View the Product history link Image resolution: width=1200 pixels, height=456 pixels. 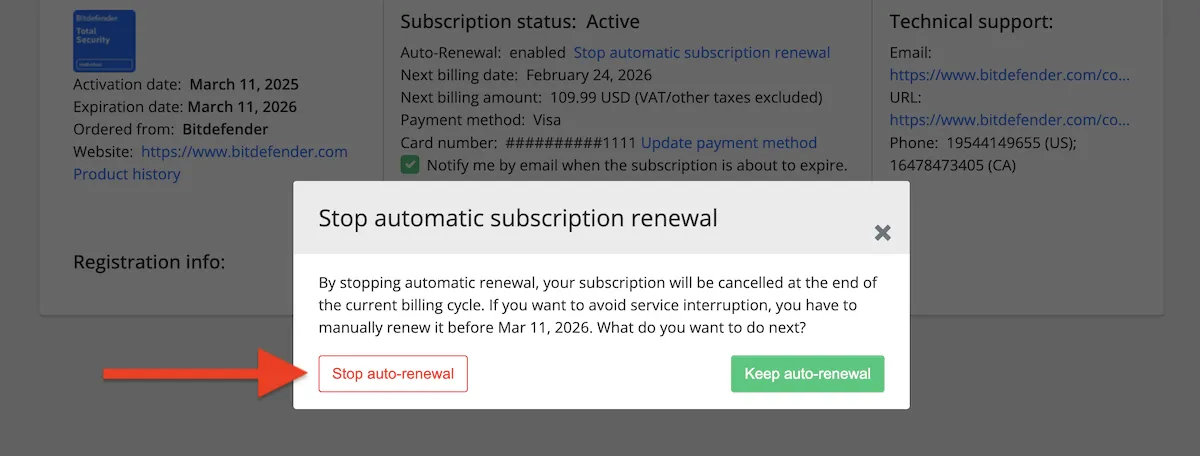coord(127,174)
